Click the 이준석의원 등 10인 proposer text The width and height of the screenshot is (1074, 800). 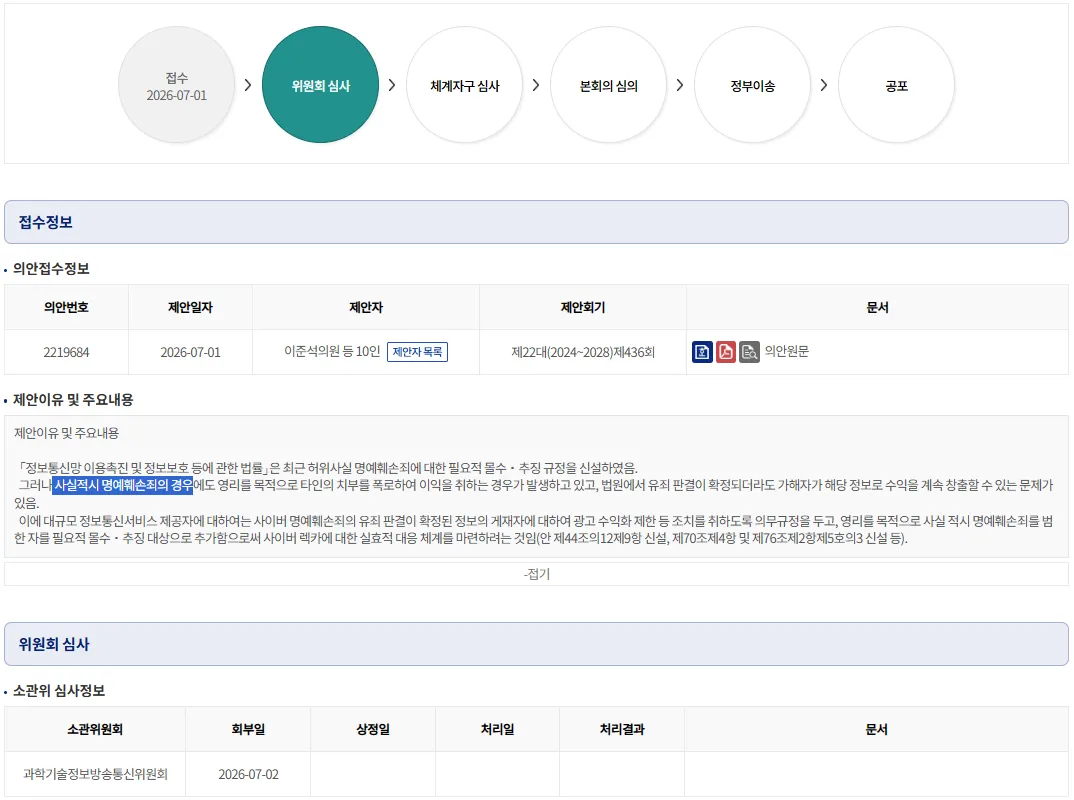332,351
